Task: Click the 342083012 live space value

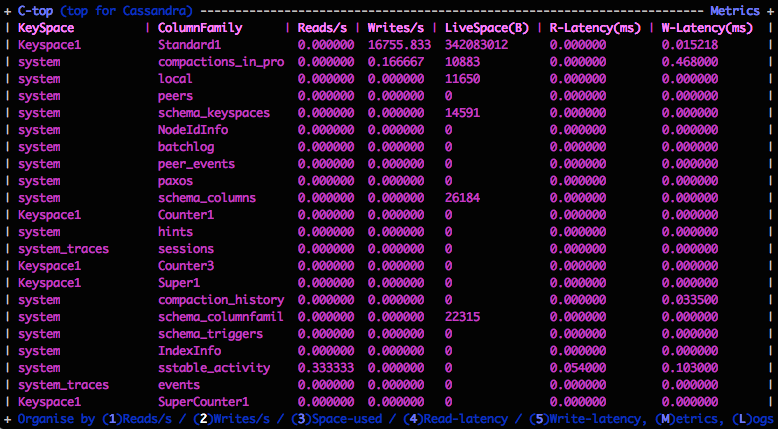Action: coord(477,45)
